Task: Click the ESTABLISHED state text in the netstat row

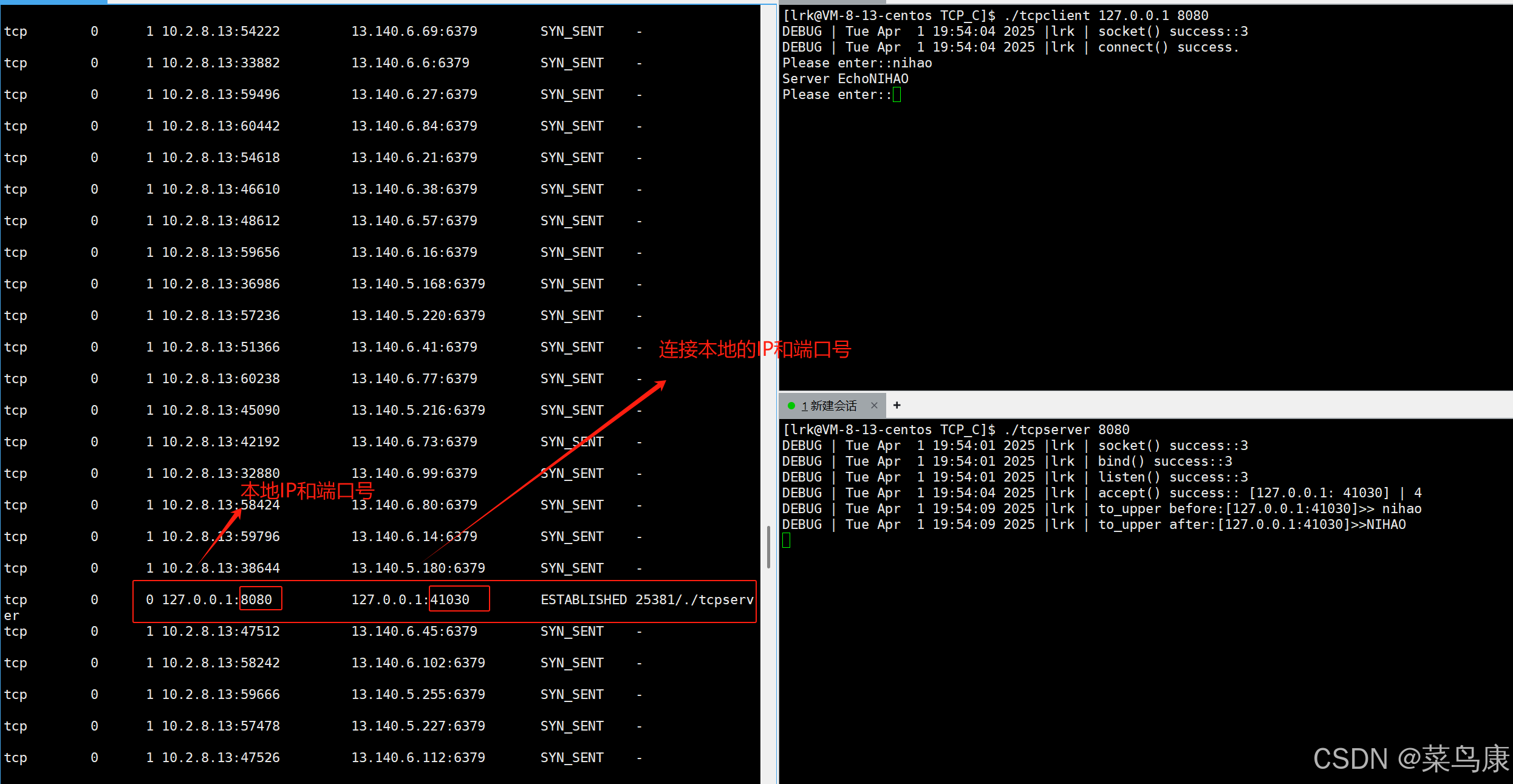Action: (583, 599)
